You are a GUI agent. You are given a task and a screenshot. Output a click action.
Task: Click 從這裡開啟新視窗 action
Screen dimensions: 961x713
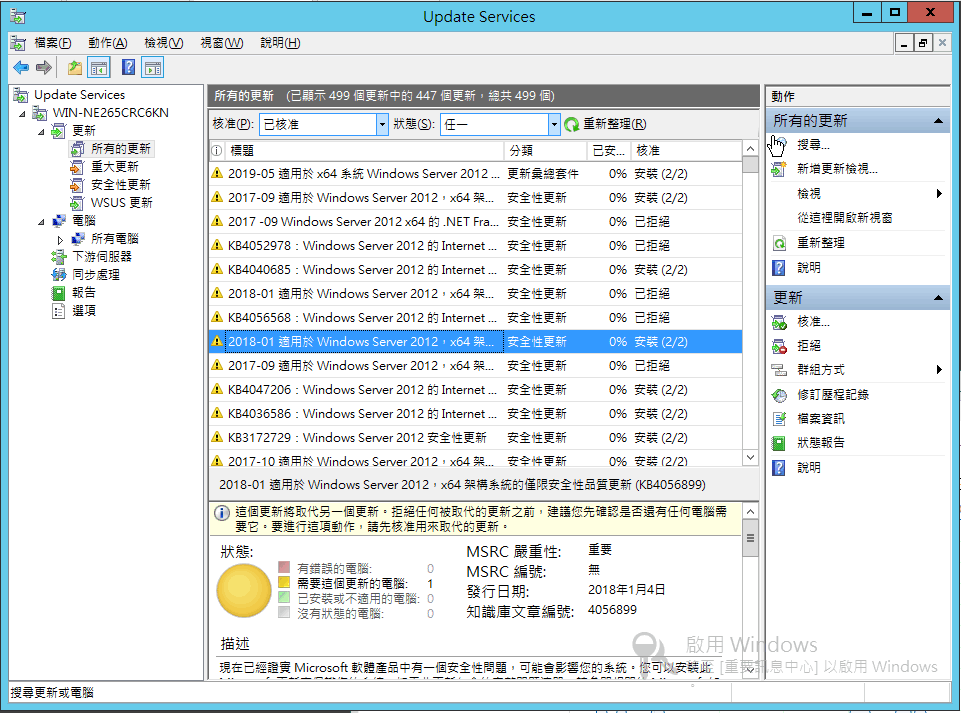point(844,218)
